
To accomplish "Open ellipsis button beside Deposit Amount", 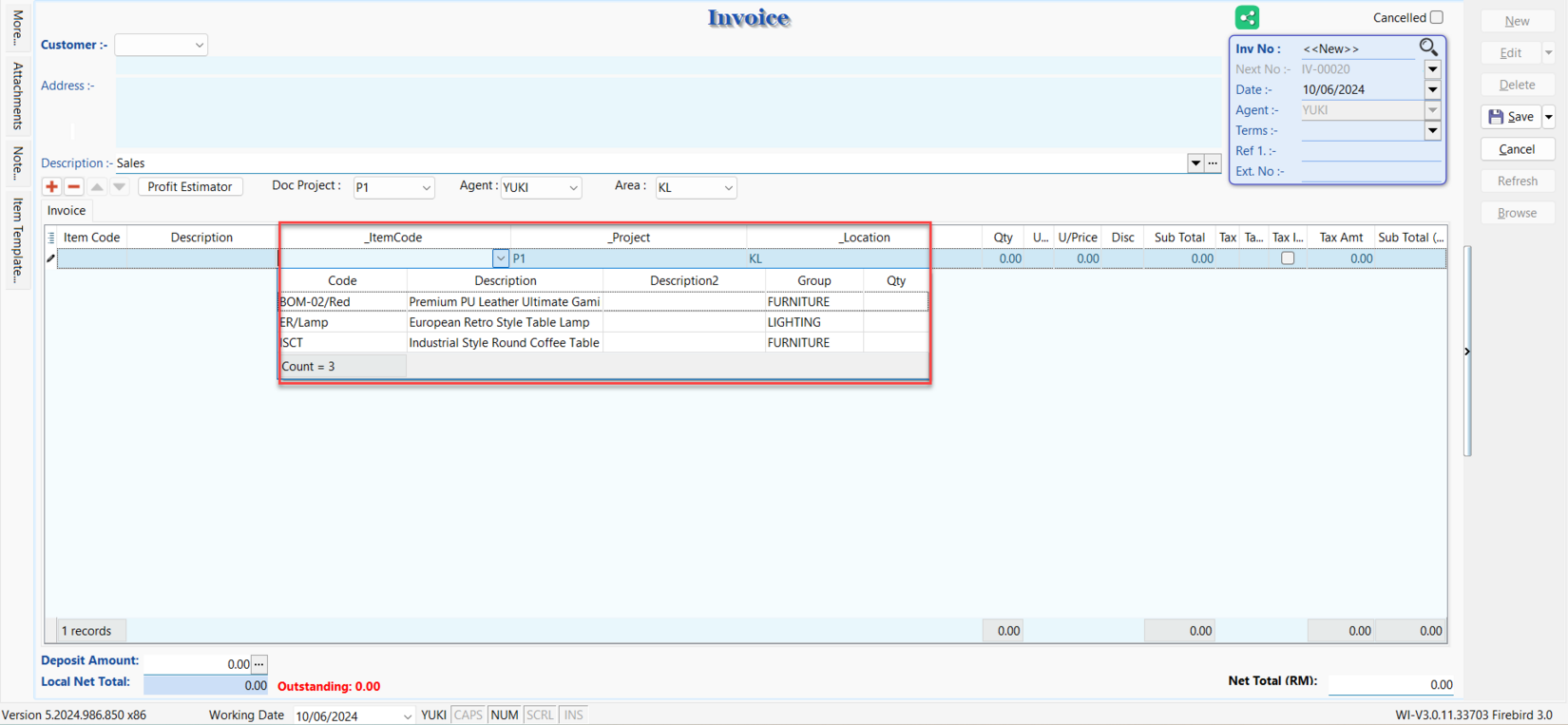I will [259, 664].
